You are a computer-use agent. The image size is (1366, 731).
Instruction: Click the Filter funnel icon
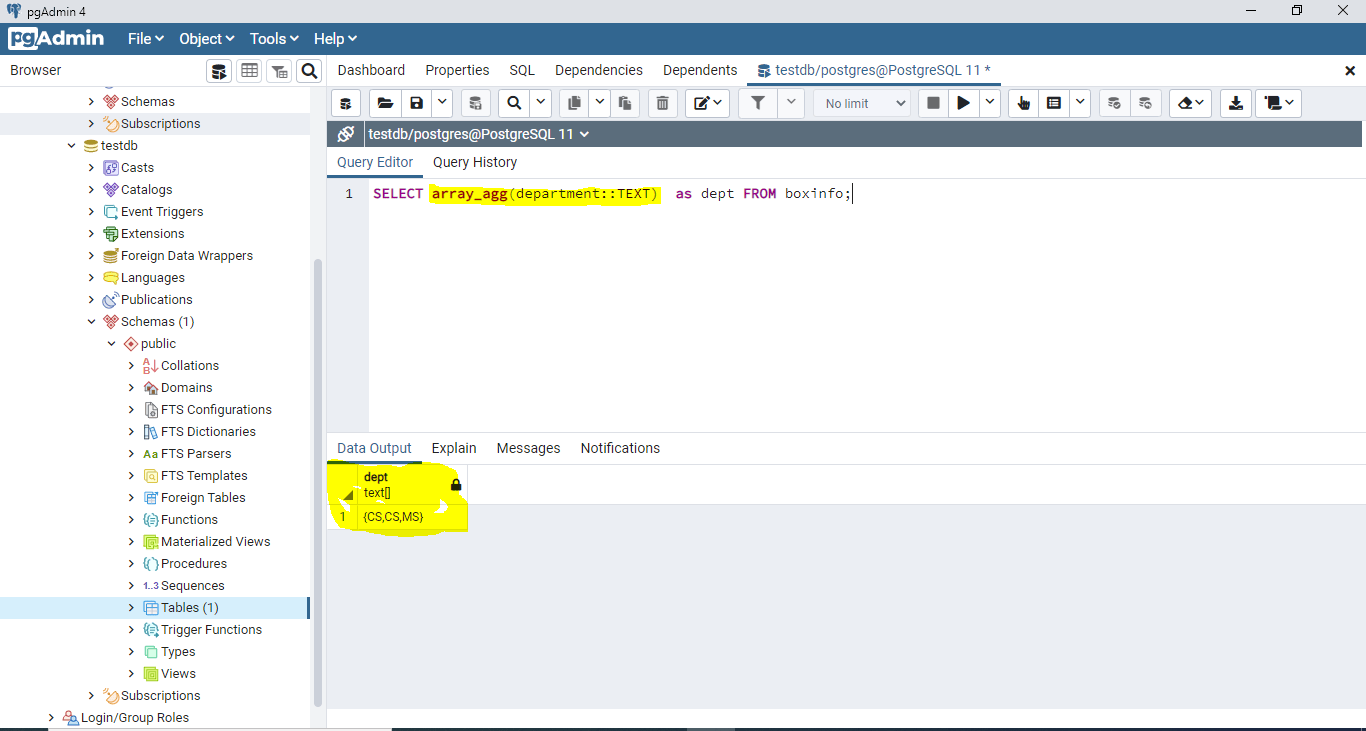click(x=758, y=103)
